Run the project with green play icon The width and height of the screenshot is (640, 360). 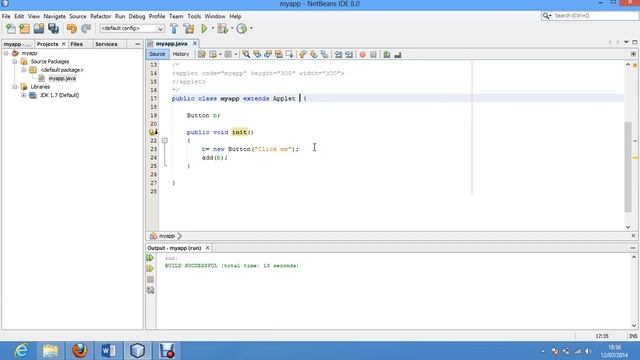tap(204, 29)
